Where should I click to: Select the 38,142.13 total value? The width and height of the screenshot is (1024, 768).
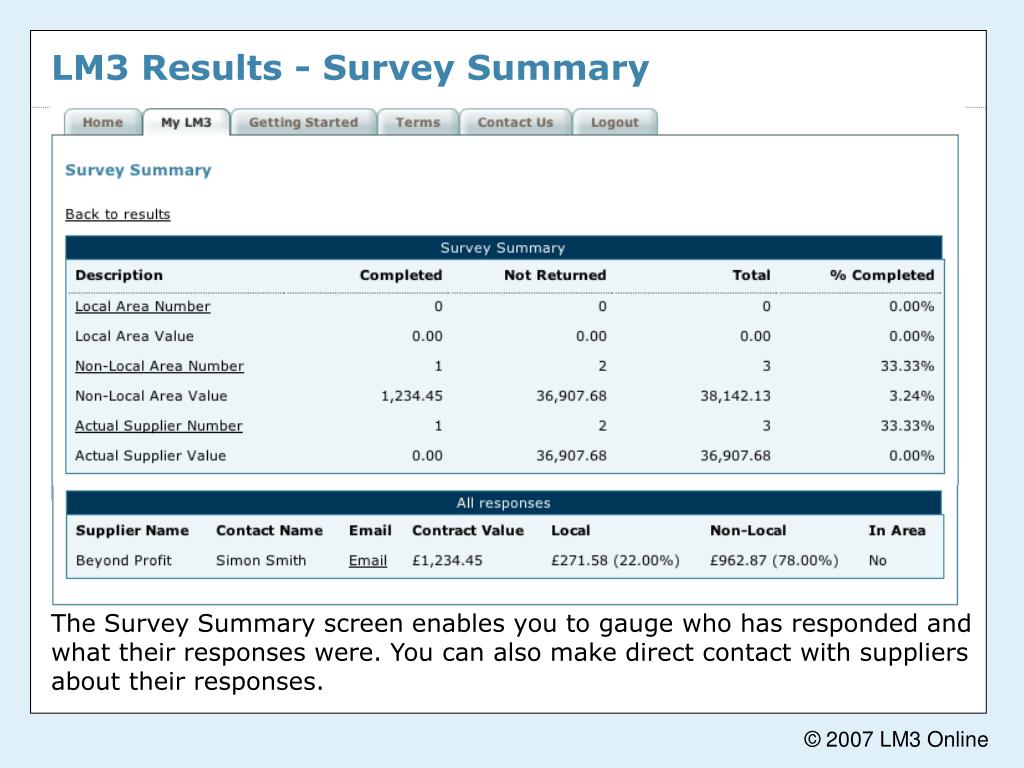point(735,396)
